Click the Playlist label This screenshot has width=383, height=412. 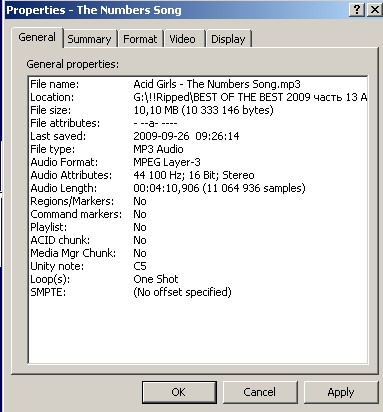point(49,227)
